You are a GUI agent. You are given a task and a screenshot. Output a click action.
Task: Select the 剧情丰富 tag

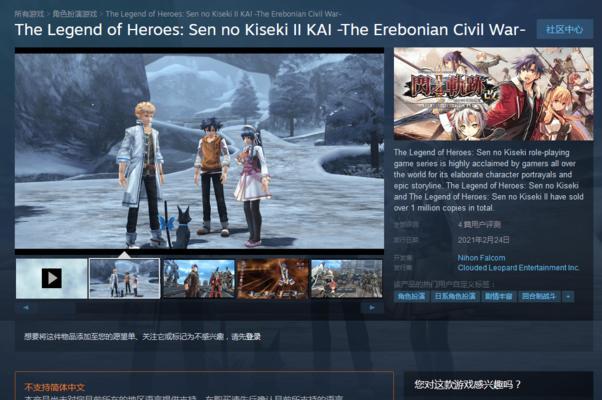point(498,296)
